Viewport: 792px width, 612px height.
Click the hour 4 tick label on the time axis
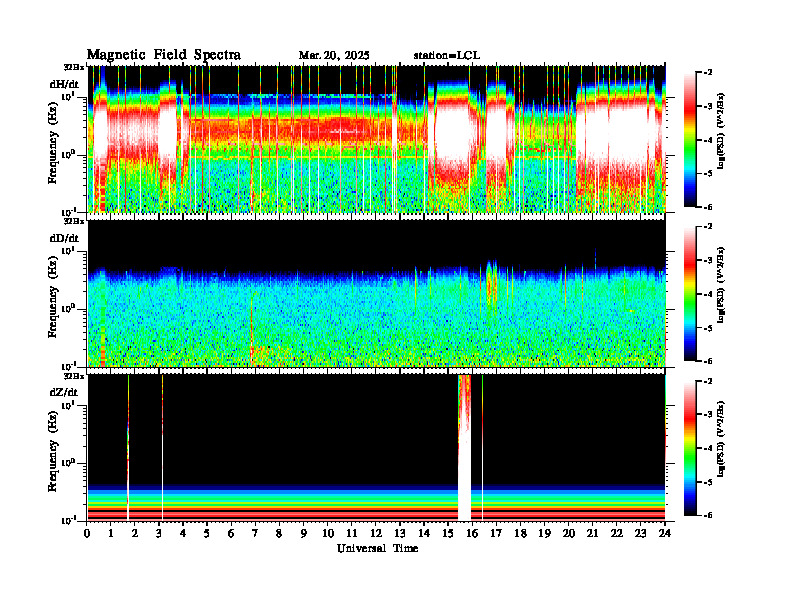pos(183,534)
